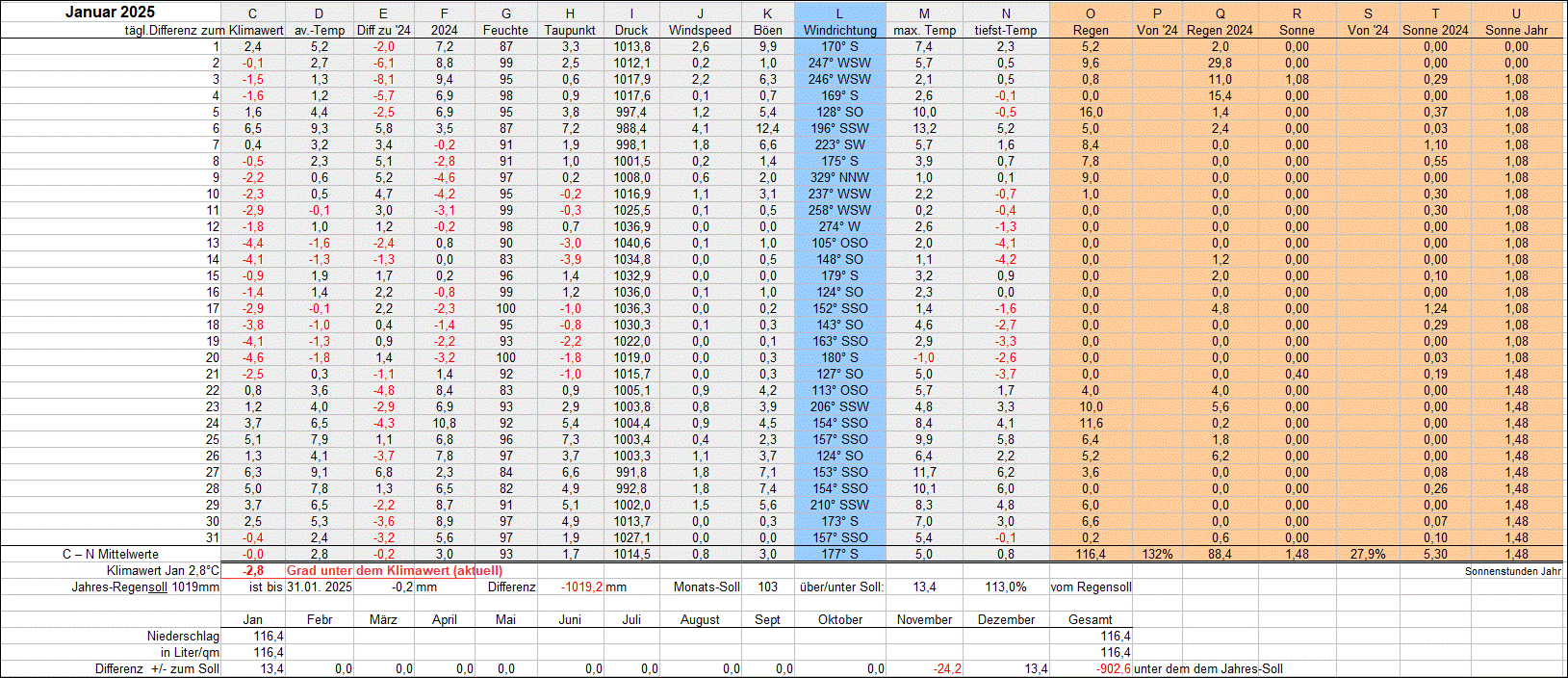Select the 'Sonnenstunden Jahr' label

pyautogui.click(x=1512, y=571)
